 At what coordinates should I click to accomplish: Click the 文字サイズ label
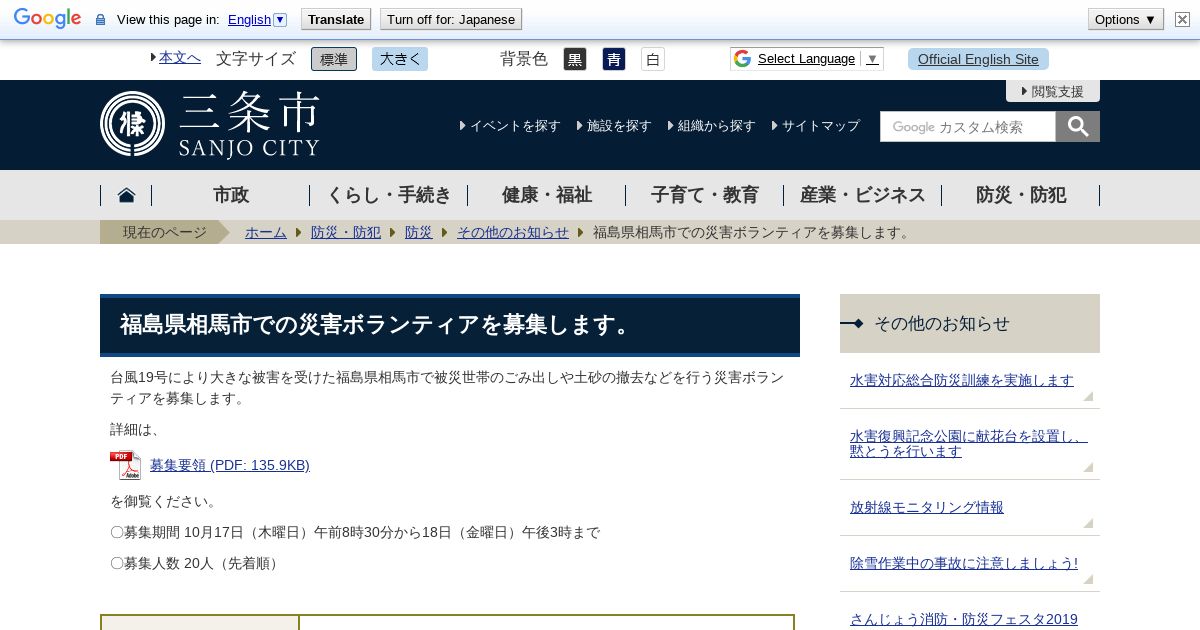[x=256, y=59]
